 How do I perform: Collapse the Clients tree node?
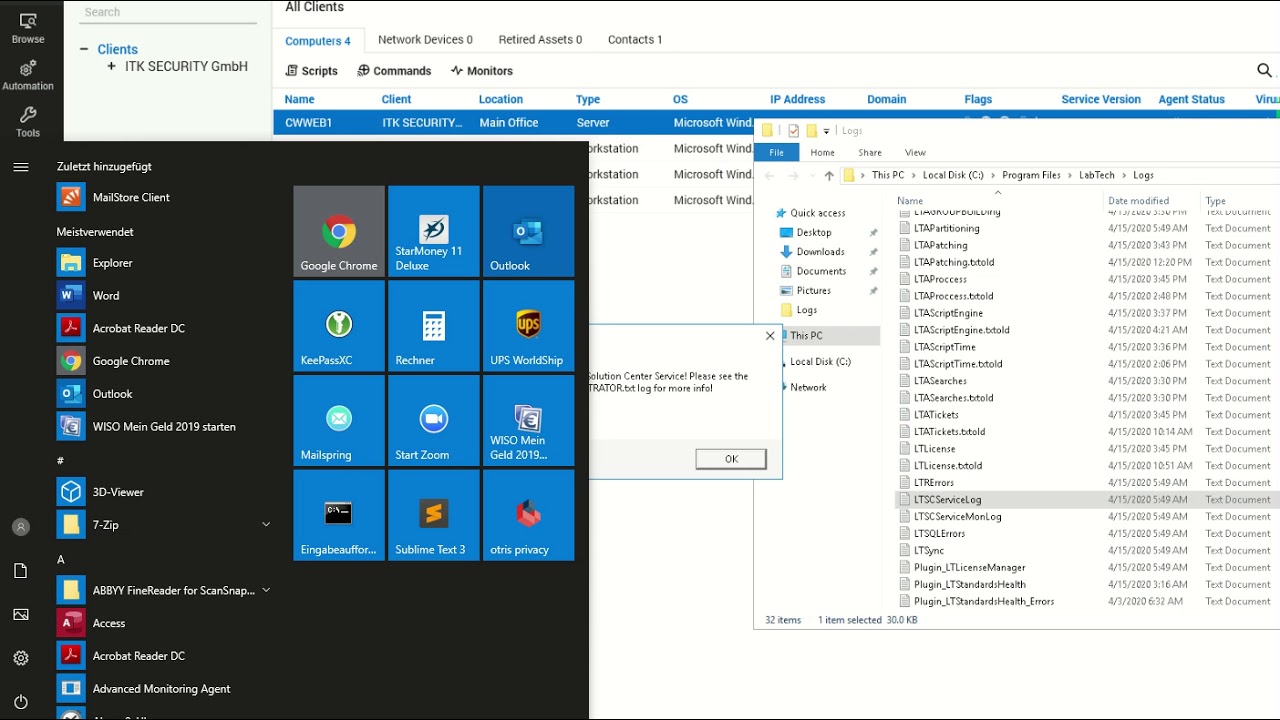[x=85, y=49]
